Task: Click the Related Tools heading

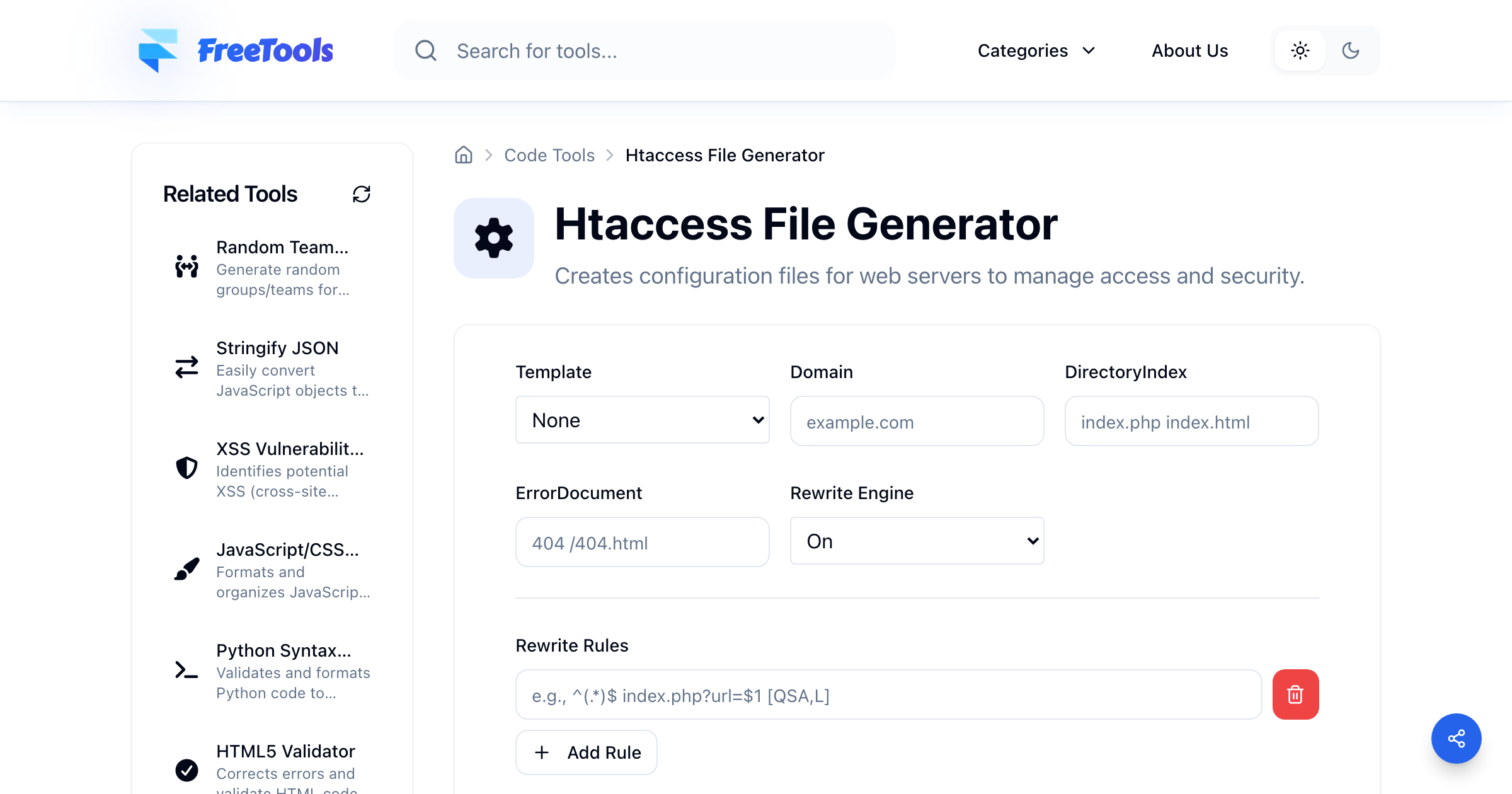Action: (230, 194)
